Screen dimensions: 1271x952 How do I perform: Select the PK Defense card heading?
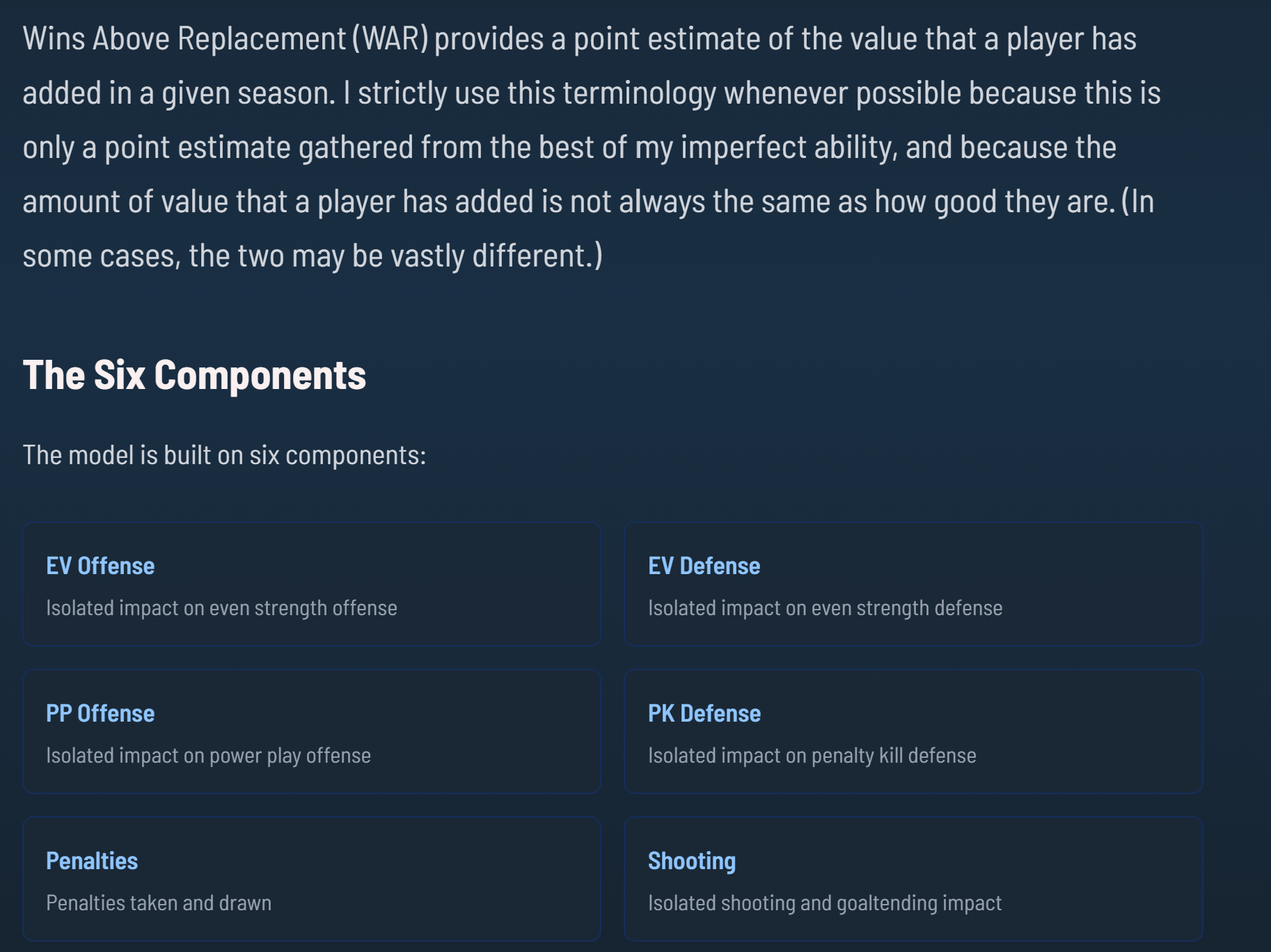pos(704,713)
